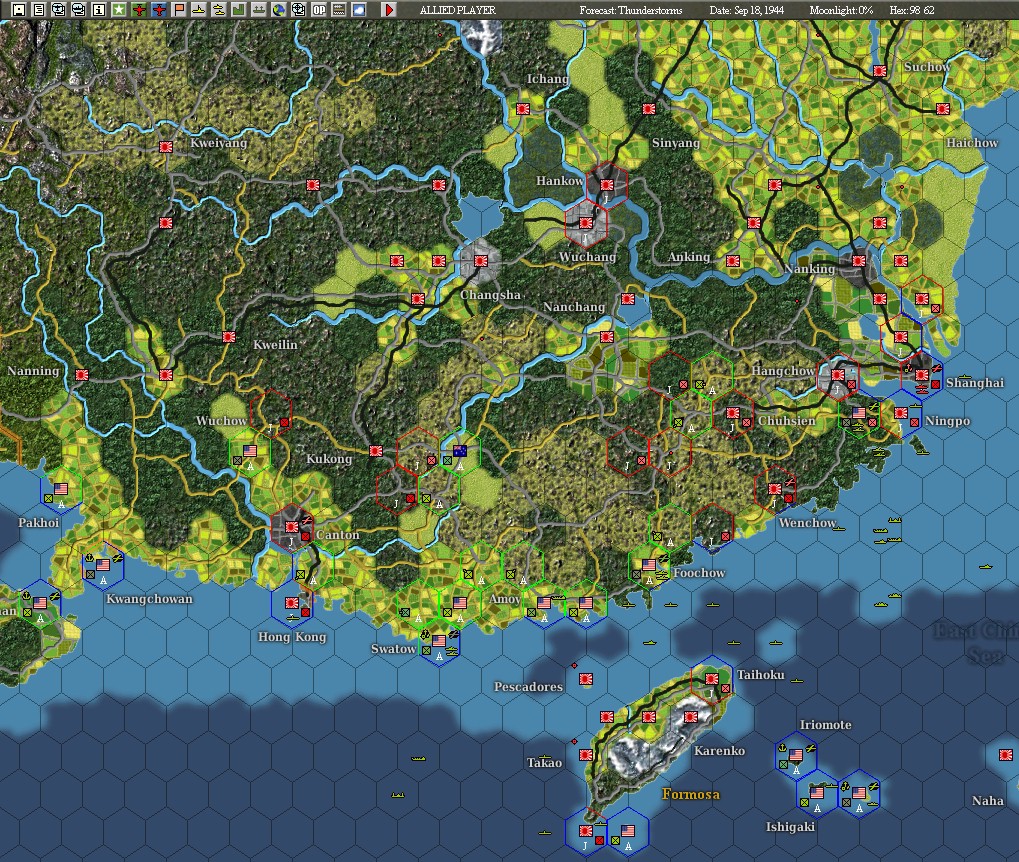Screen dimensions: 1019x862
Task: Click the Formosa island label
Action: point(691,794)
